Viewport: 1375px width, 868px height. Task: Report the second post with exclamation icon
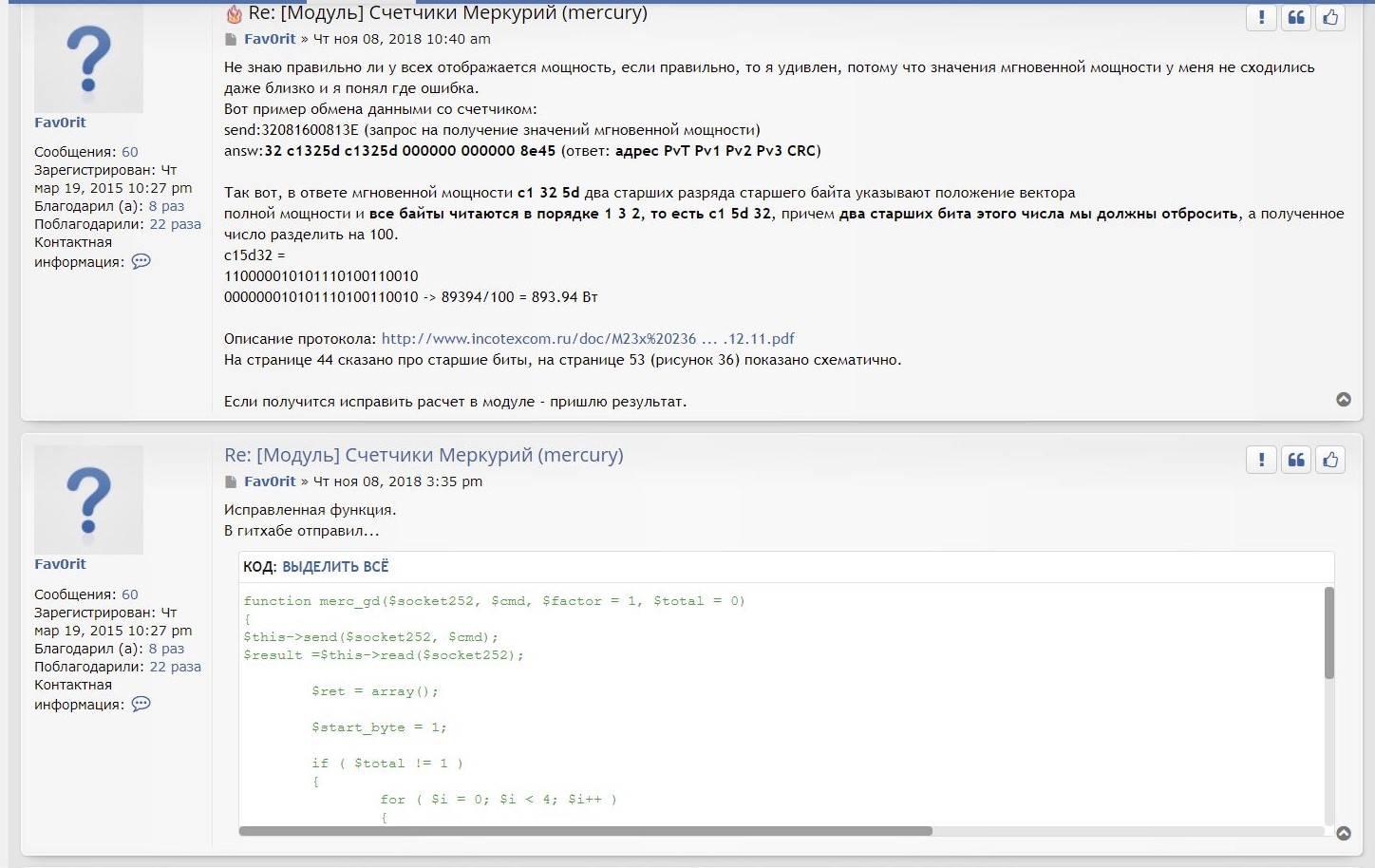[x=1261, y=461]
